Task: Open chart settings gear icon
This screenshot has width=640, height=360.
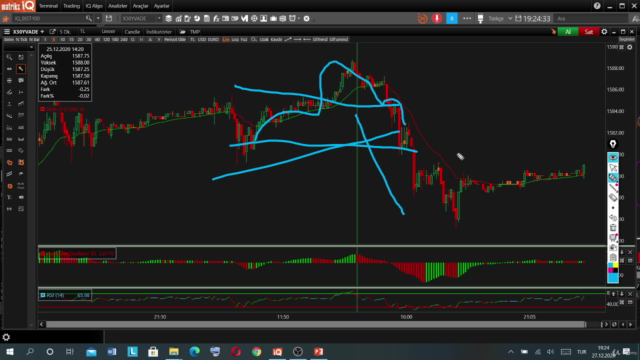Action: click(x=604, y=31)
